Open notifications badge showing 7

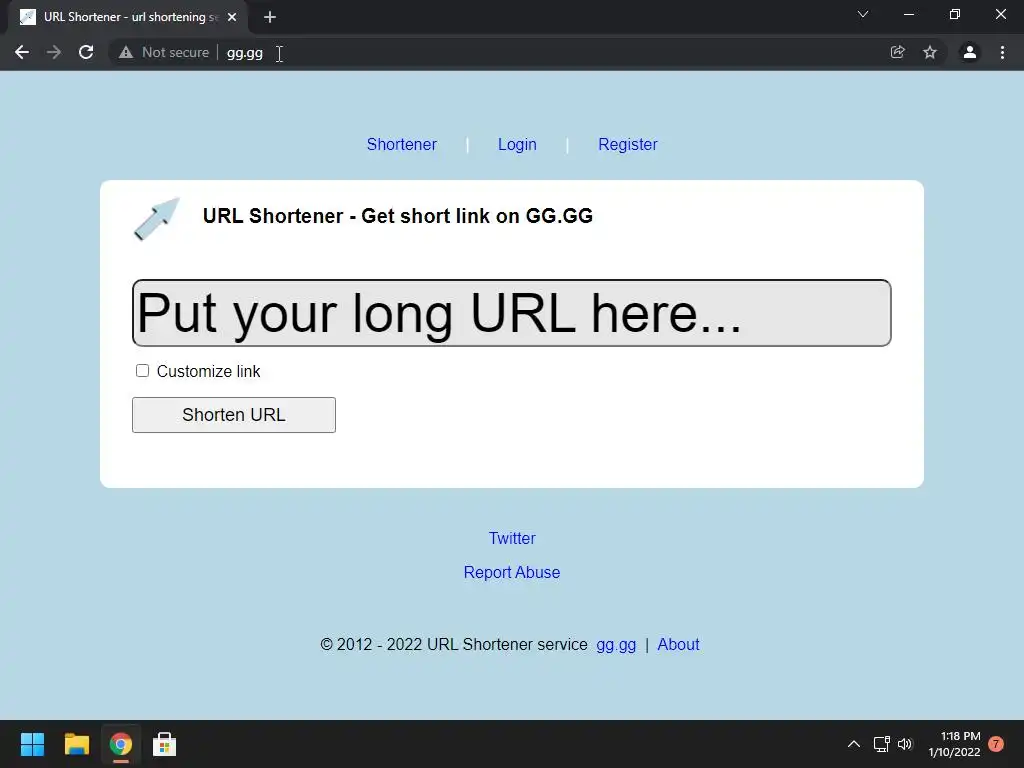(996, 744)
